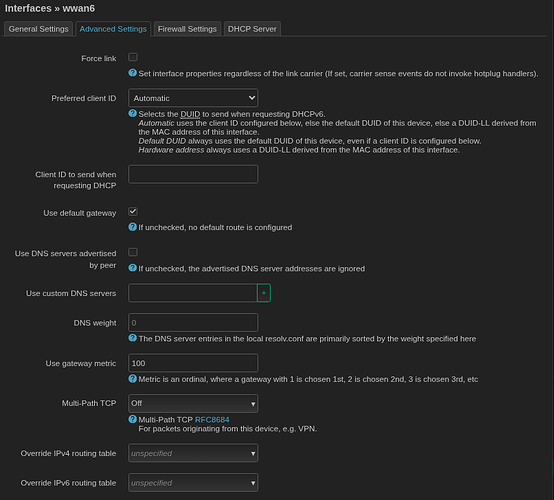The height and width of the screenshot is (500, 554).
Task: Click help icon below gateway metric field
Action: click(x=132, y=378)
